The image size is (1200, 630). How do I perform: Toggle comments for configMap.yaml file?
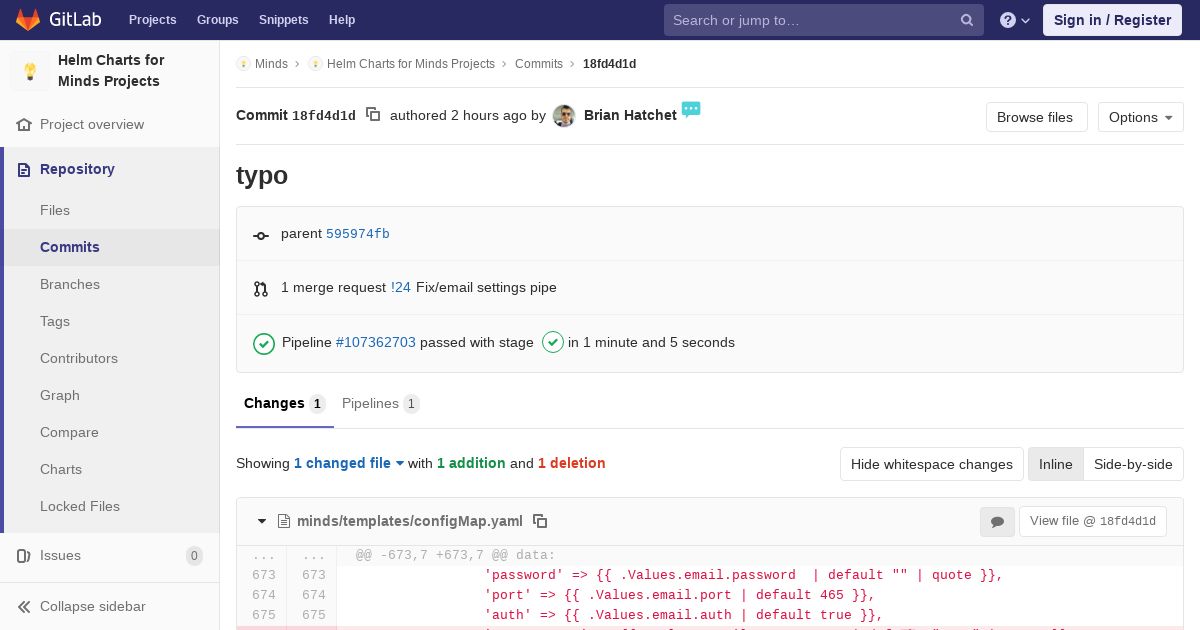(x=997, y=522)
